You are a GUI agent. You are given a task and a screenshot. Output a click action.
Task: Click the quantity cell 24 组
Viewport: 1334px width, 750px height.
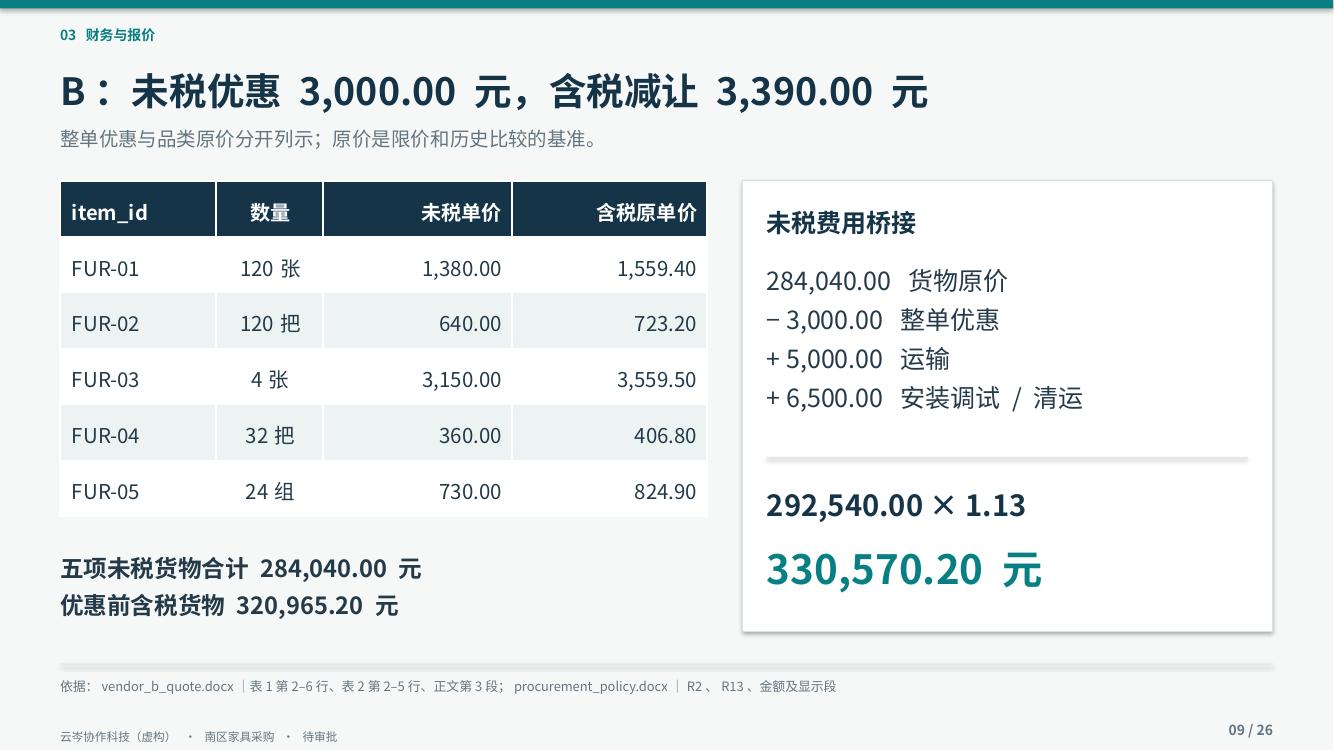(x=270, y=491)
